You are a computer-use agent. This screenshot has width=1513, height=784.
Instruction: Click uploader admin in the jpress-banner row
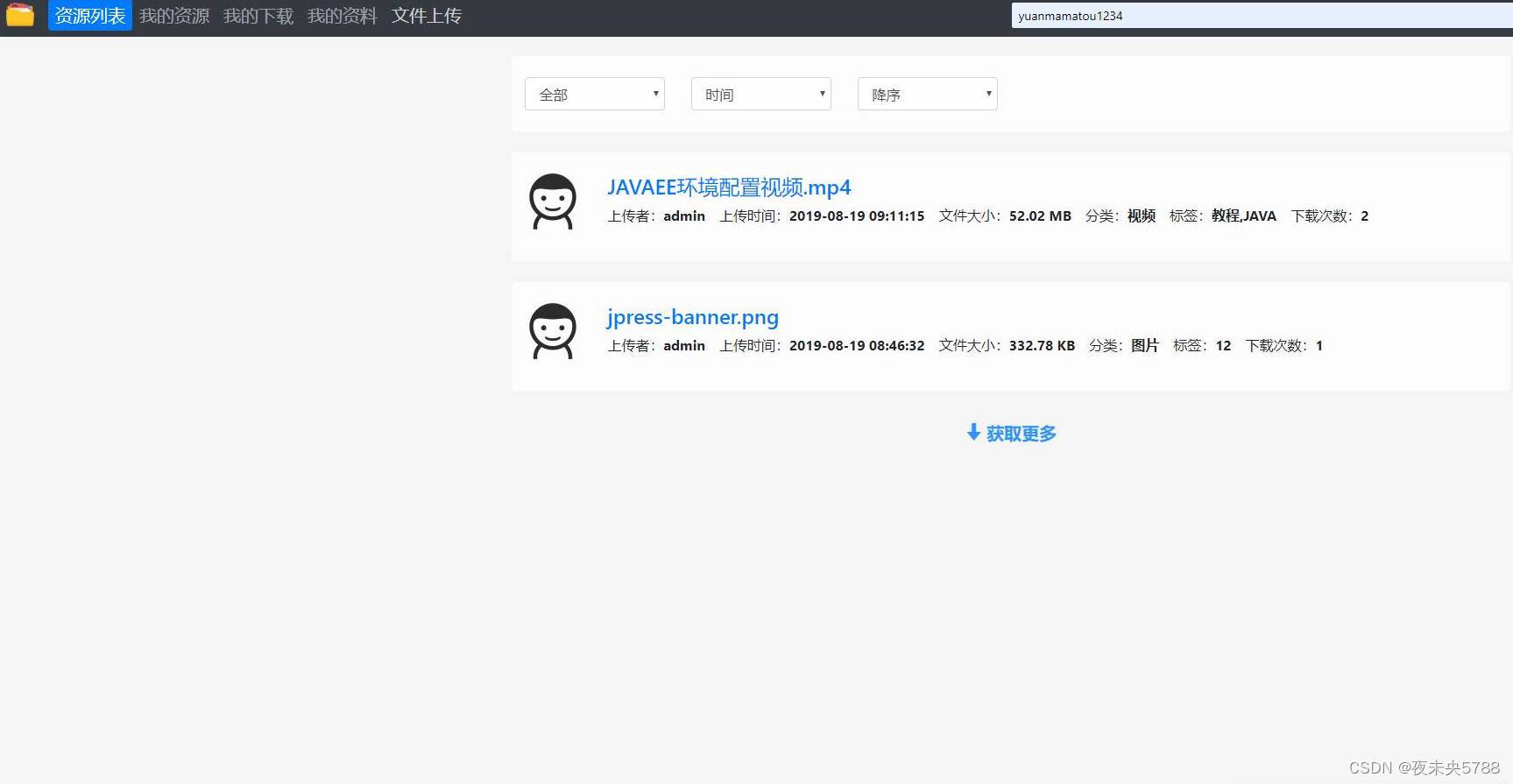pos(684,345)
